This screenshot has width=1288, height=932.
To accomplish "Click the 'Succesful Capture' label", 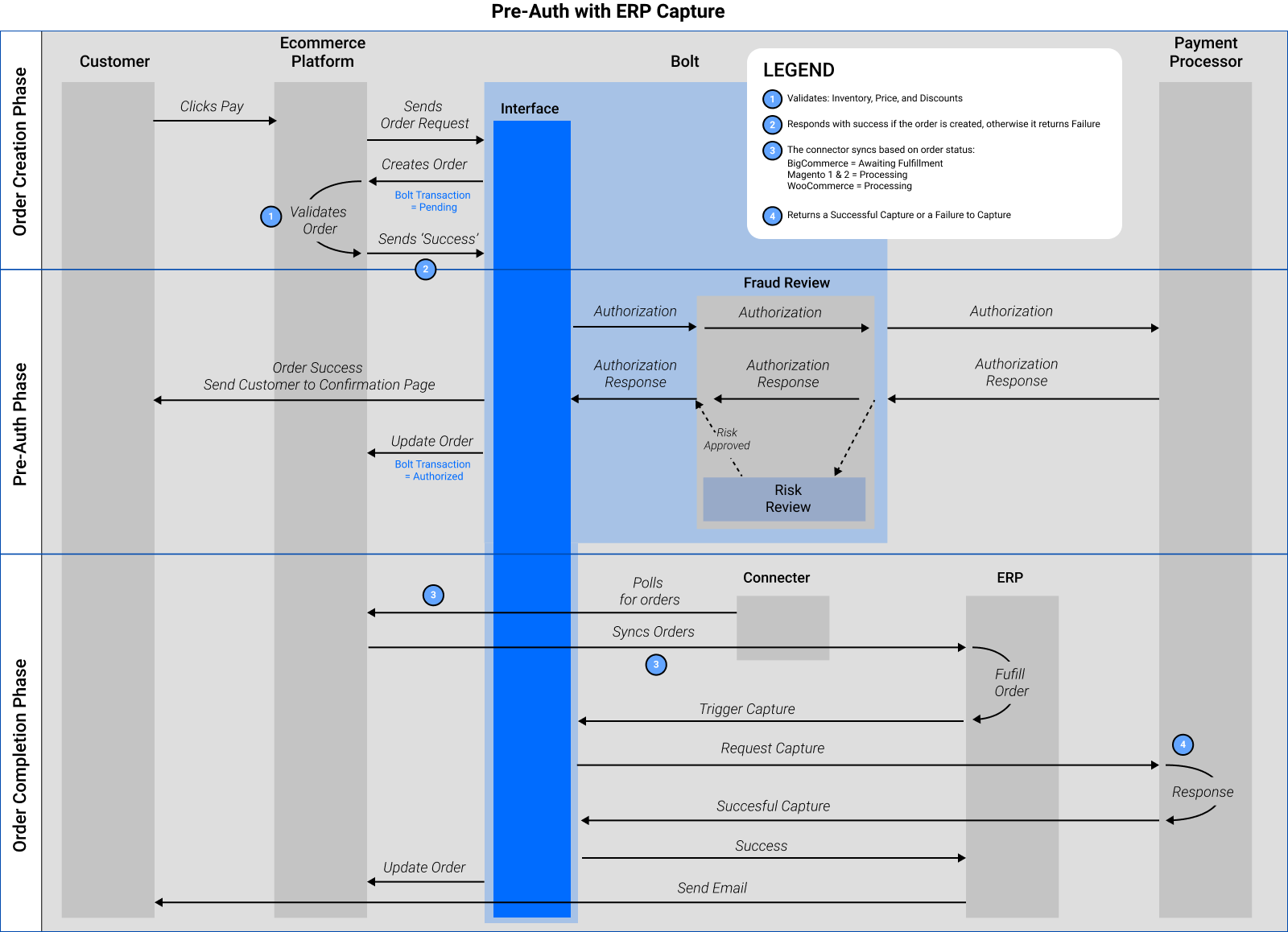I will (773, 806).
